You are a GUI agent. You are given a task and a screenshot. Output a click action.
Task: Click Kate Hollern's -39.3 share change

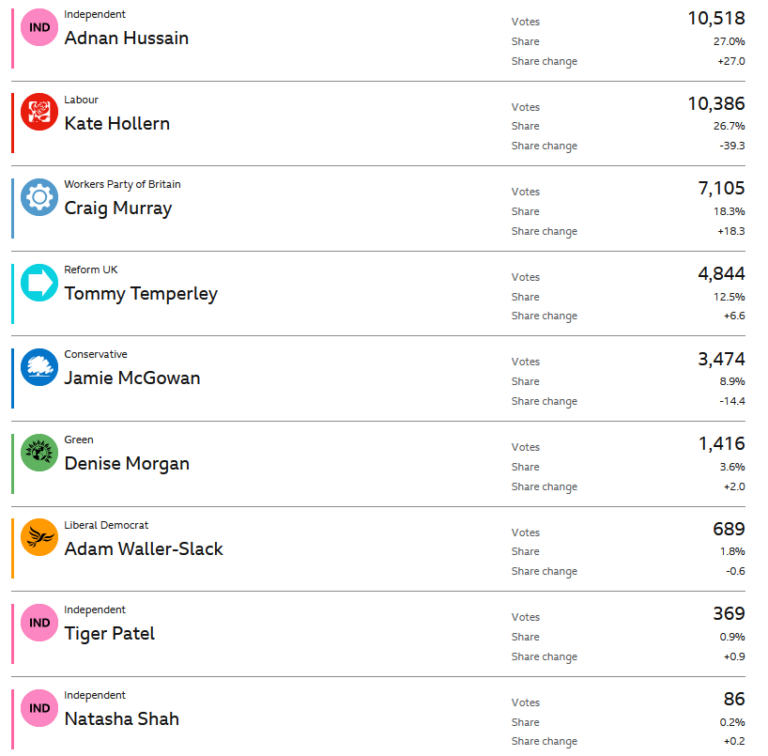pyautogui.click(x=729, y=146)
